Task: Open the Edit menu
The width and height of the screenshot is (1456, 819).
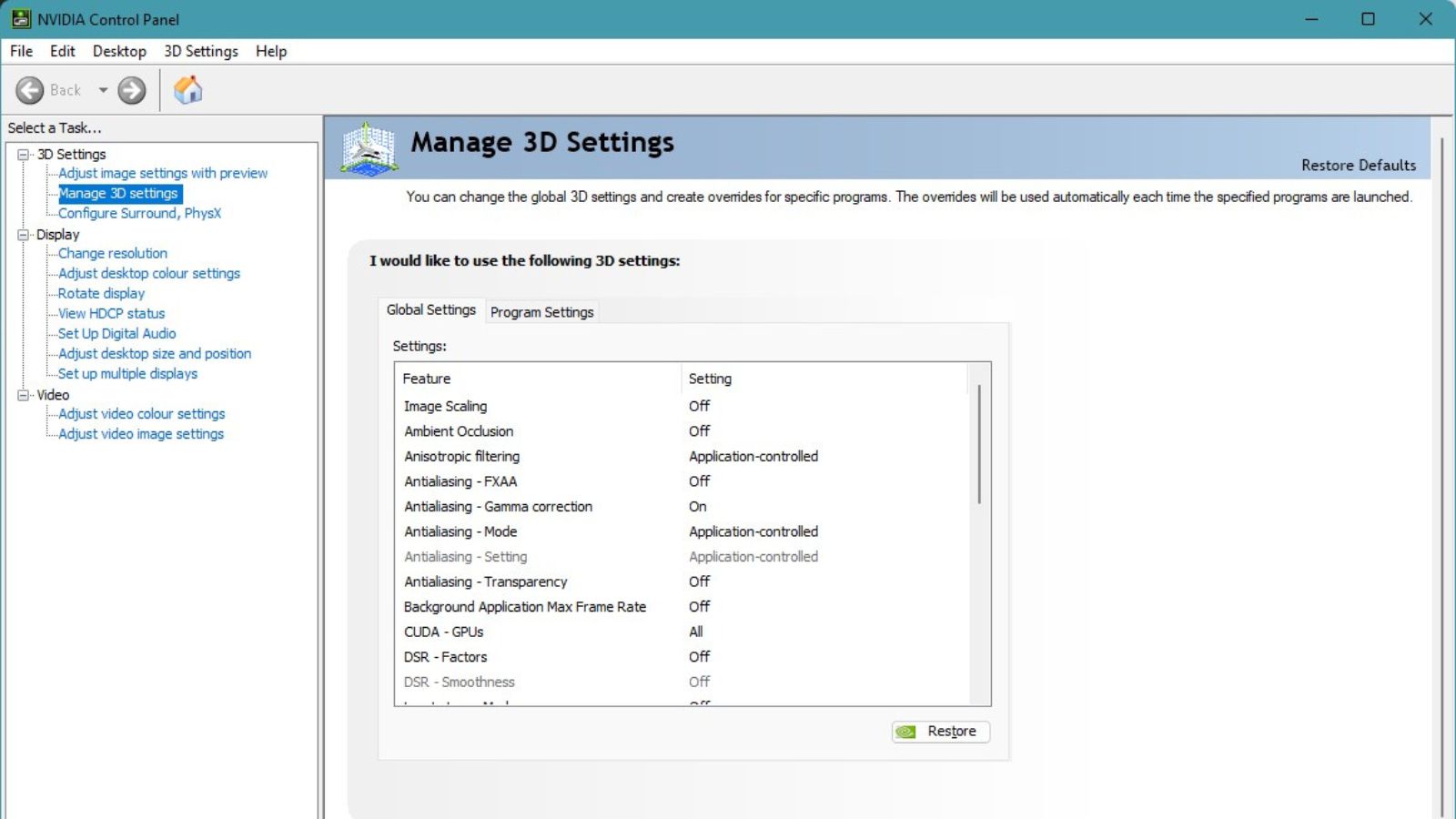Action: pos(62,51)
